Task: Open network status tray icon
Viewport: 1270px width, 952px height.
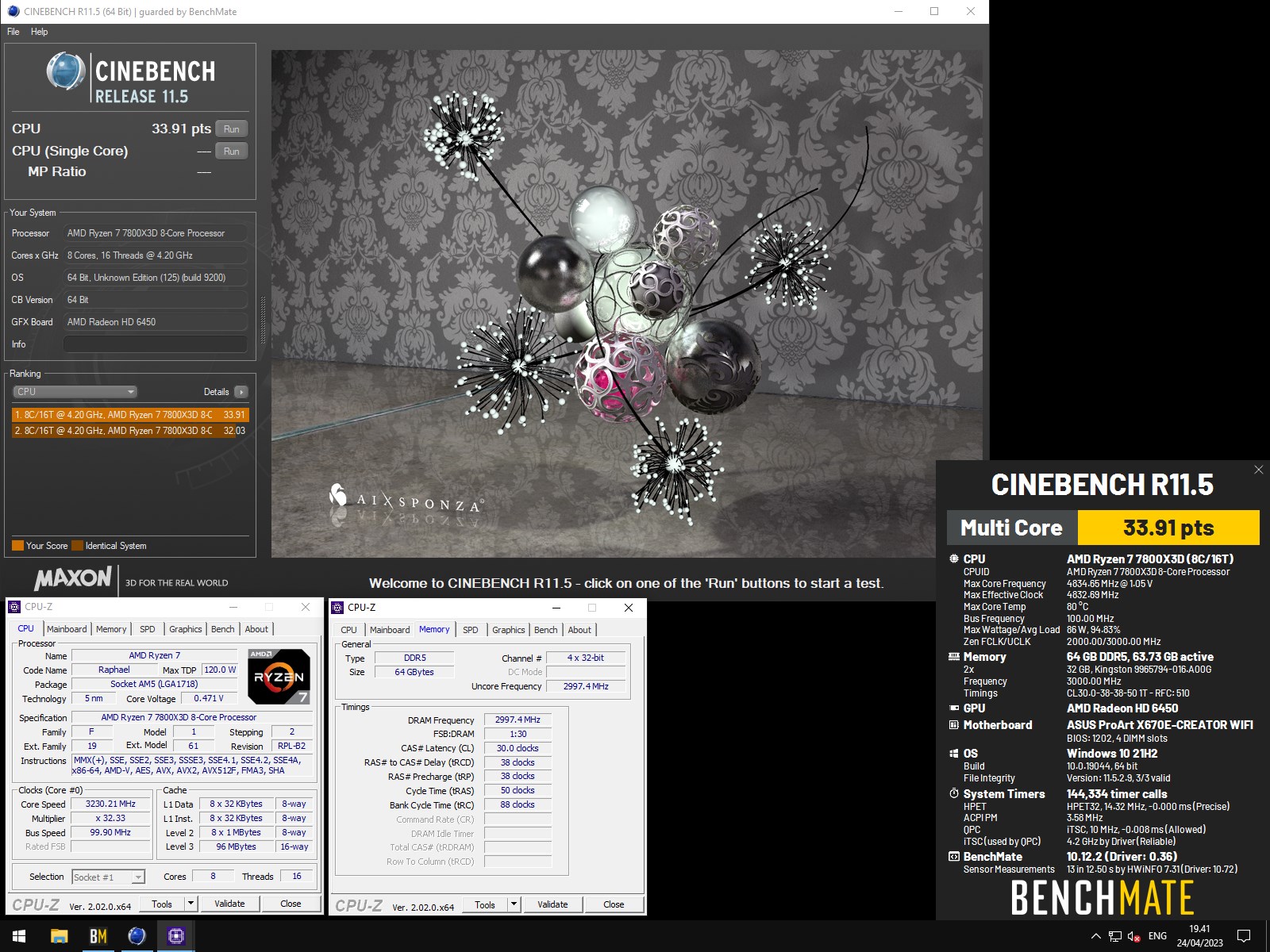Action: 1115,936
